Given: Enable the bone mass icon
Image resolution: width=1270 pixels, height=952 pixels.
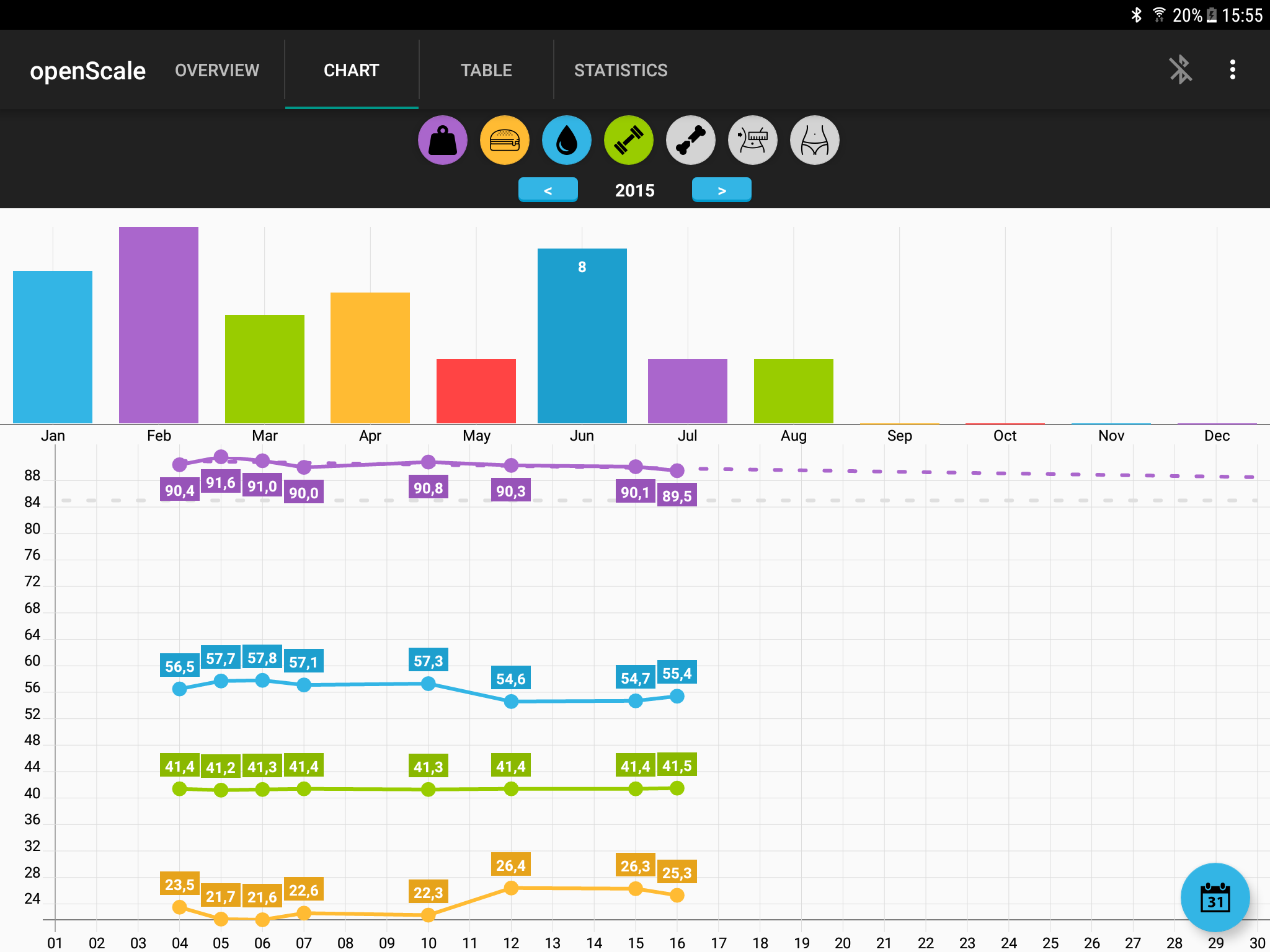Looking at the screenshot, I should coord(690,140).
